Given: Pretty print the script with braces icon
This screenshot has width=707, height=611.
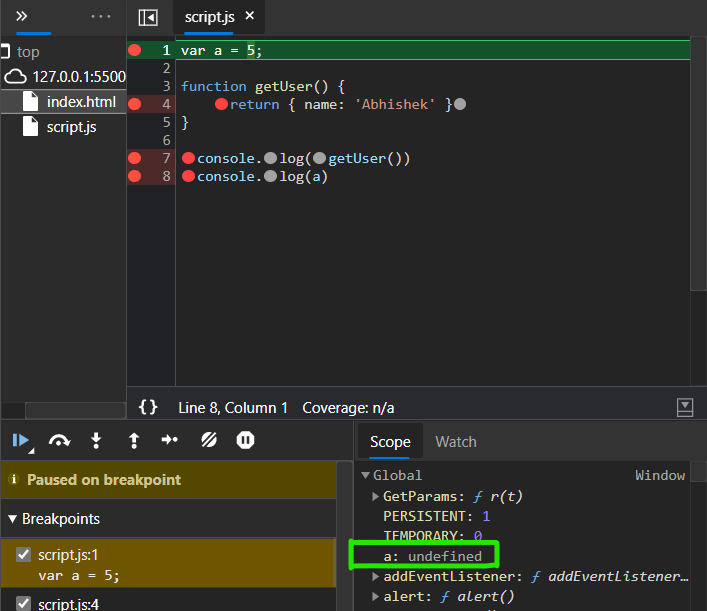Looking at the screenshot, I should pyautogui.click(x=148, y=407).
